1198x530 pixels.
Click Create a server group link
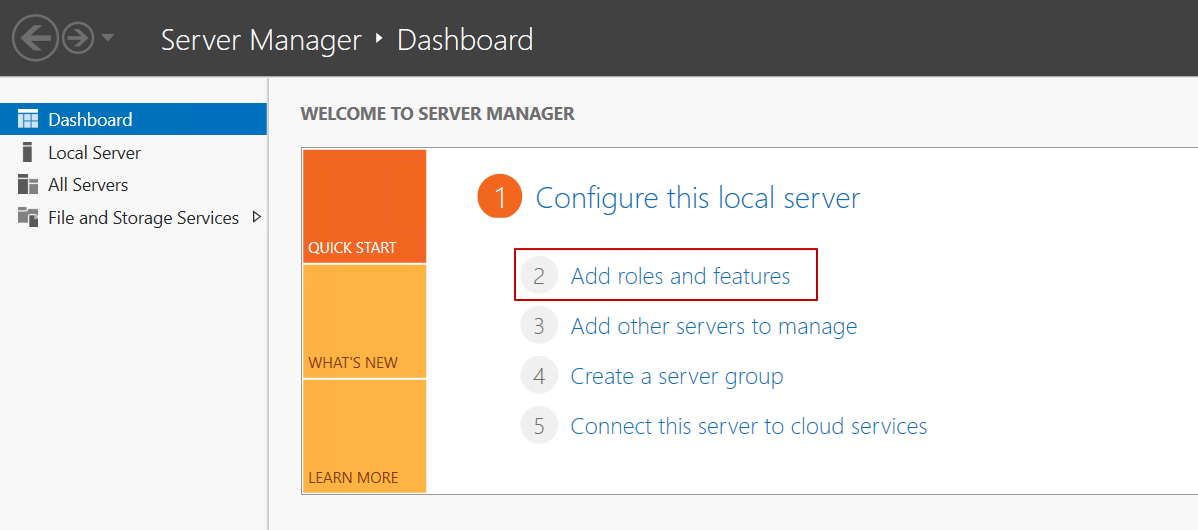point(677,376)
